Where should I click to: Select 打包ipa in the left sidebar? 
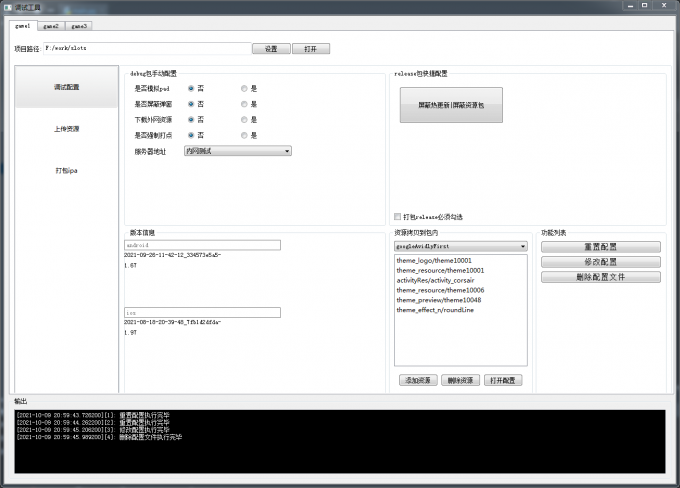66,170
